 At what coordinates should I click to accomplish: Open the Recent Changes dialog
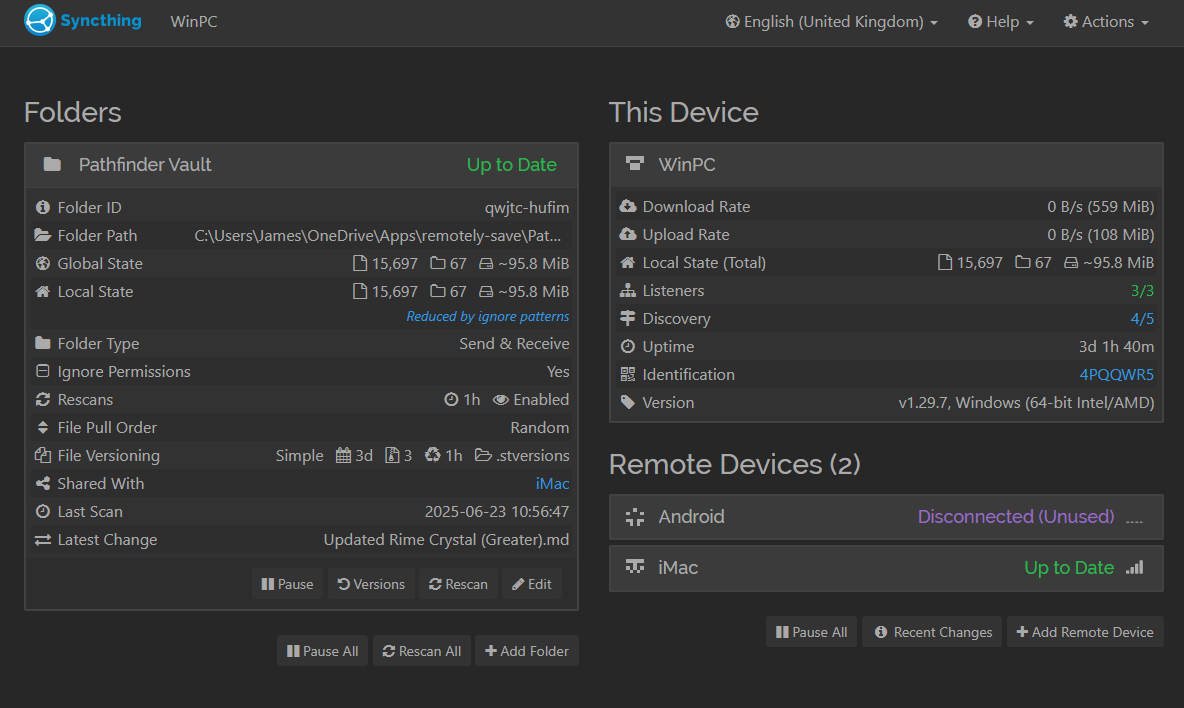click(x=933, y=632)
